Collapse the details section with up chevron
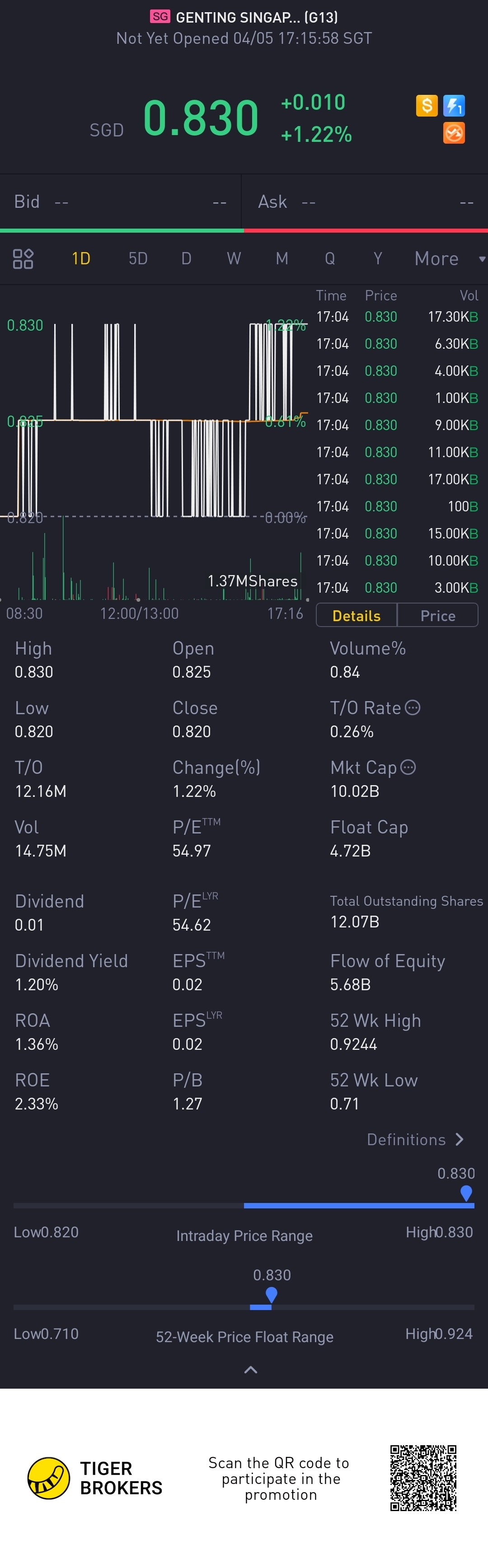The image size is (488, 1568). point(251,1370)
